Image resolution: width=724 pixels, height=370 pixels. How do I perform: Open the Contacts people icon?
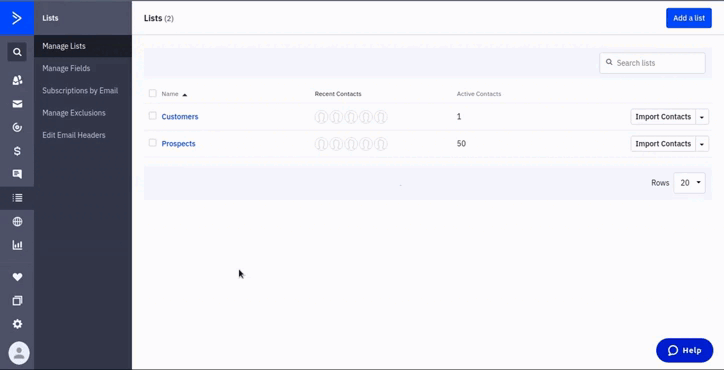17,80
